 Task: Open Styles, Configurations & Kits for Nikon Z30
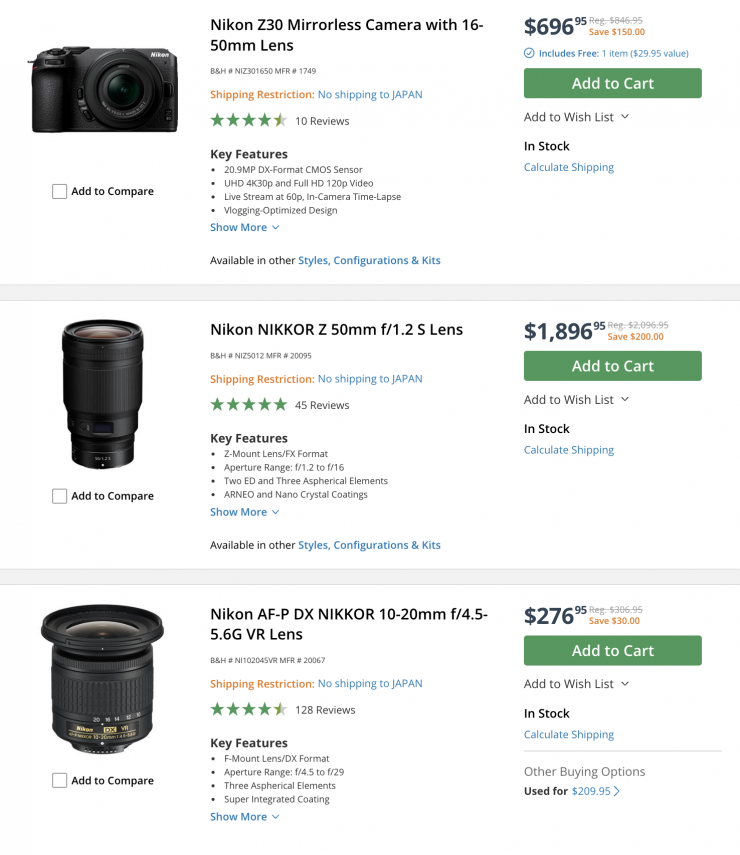[x=369, y=260]
